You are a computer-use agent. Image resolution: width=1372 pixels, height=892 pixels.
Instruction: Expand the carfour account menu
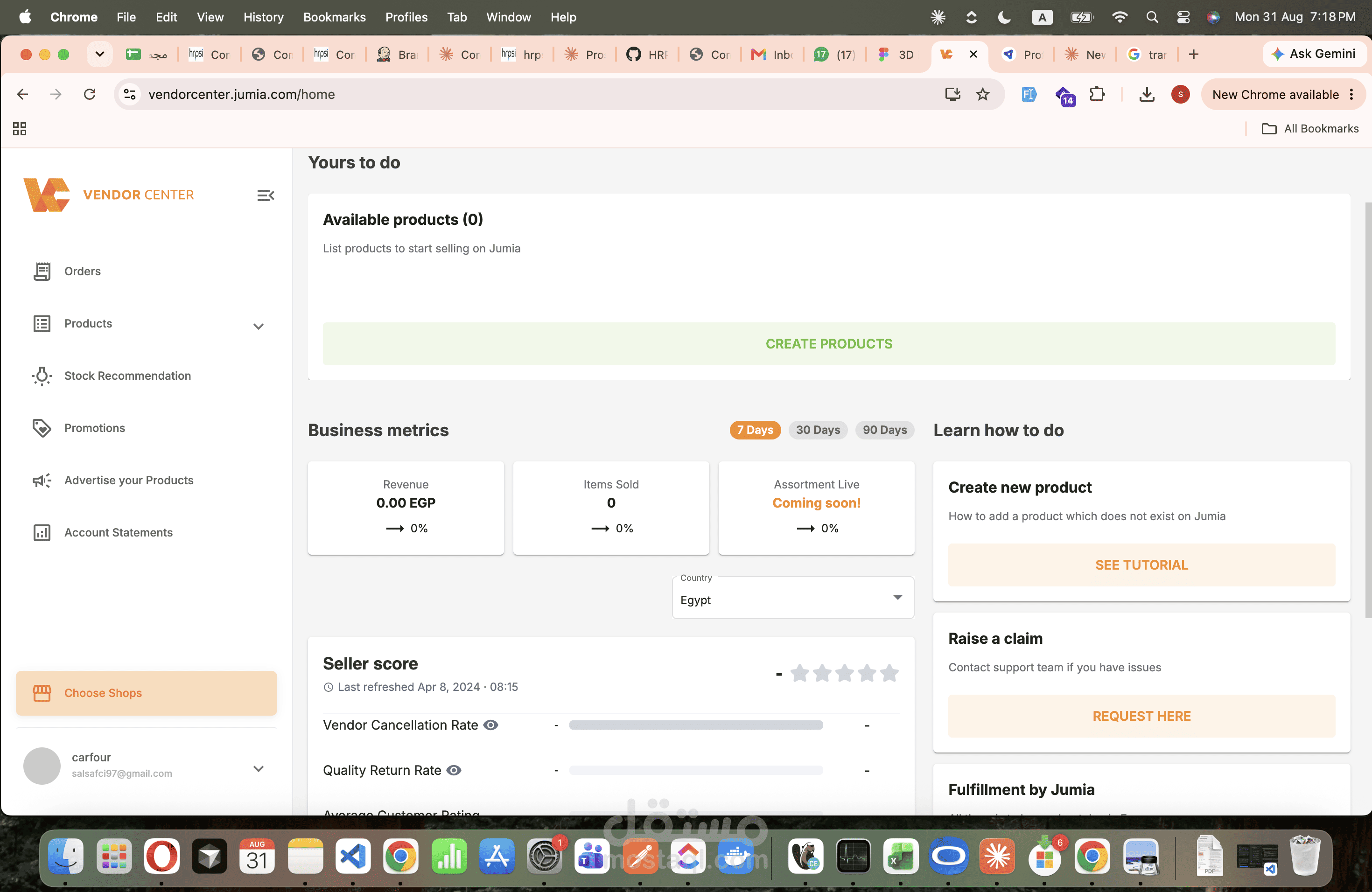(x=258, y=769)
